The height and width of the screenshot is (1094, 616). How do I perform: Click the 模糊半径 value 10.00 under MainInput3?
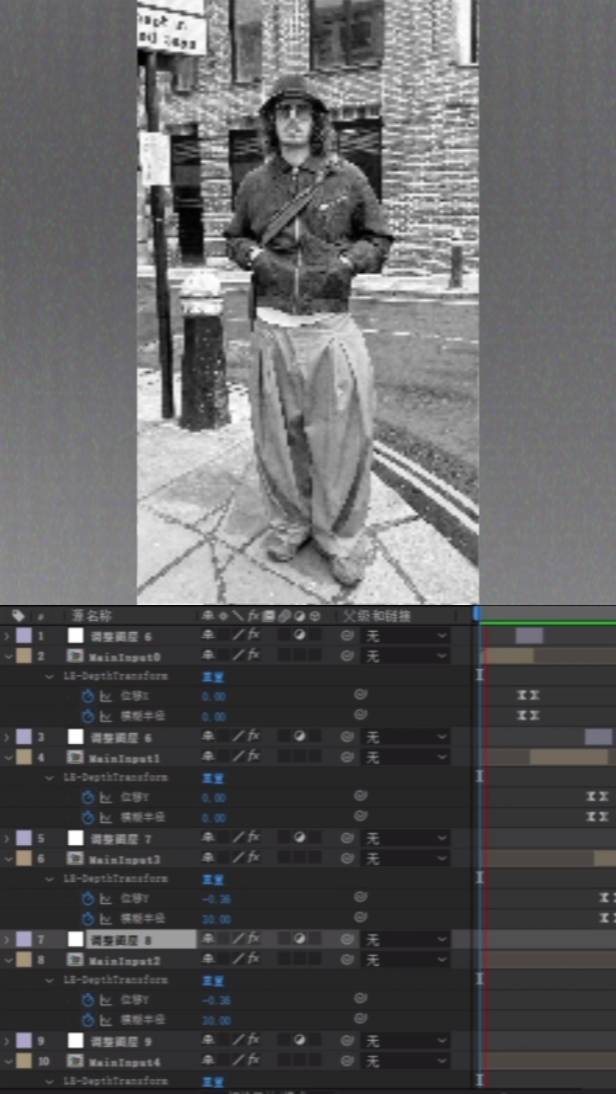pyautogui.click(x=214, y=918)
